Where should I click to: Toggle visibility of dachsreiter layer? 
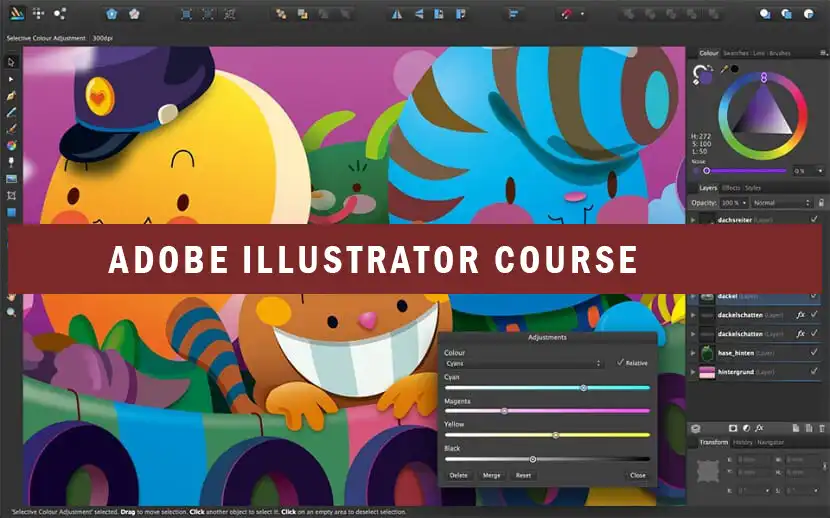(814, 219)
